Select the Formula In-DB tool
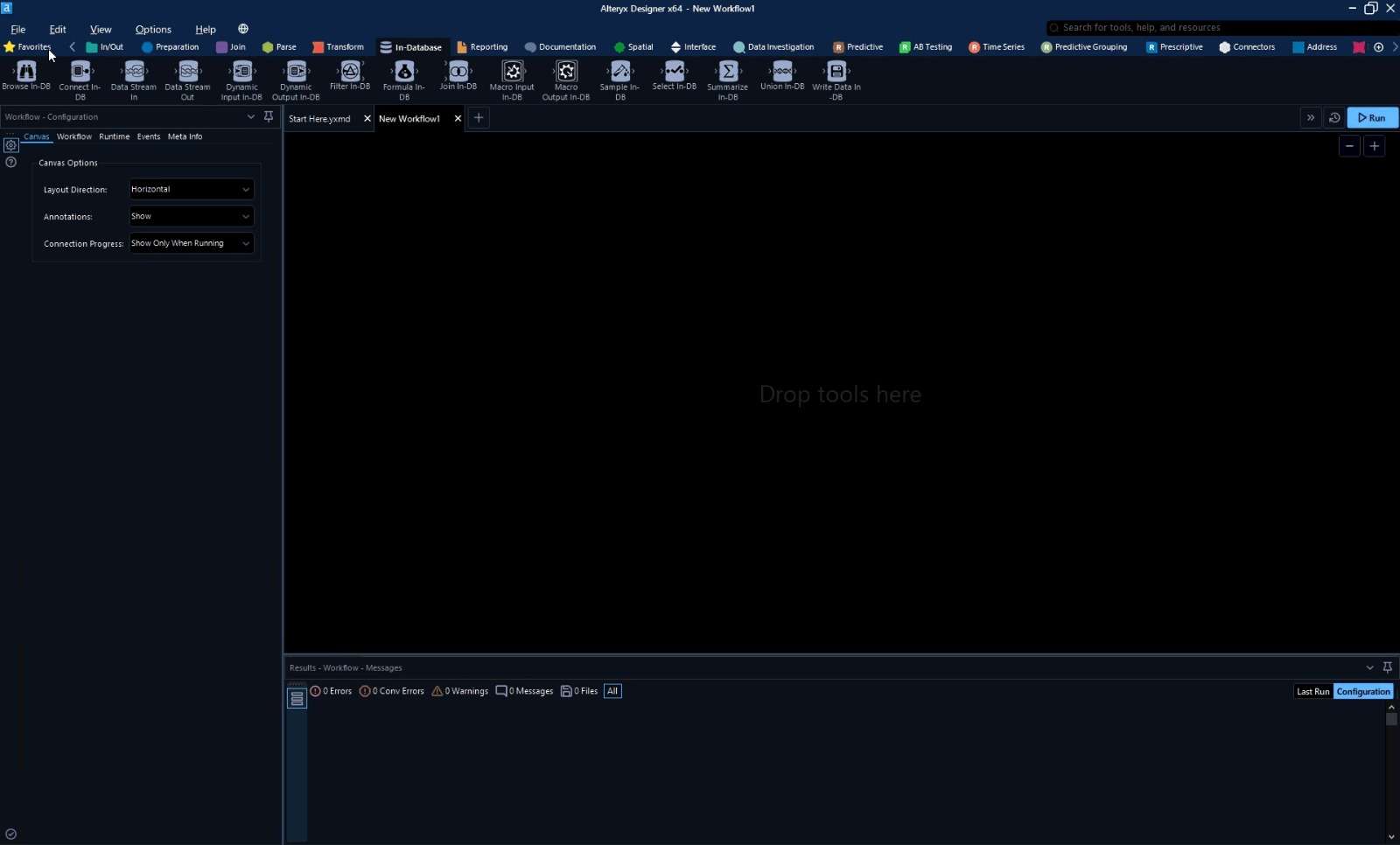Screen dimensions: 1400x845 tap(404, 80)
